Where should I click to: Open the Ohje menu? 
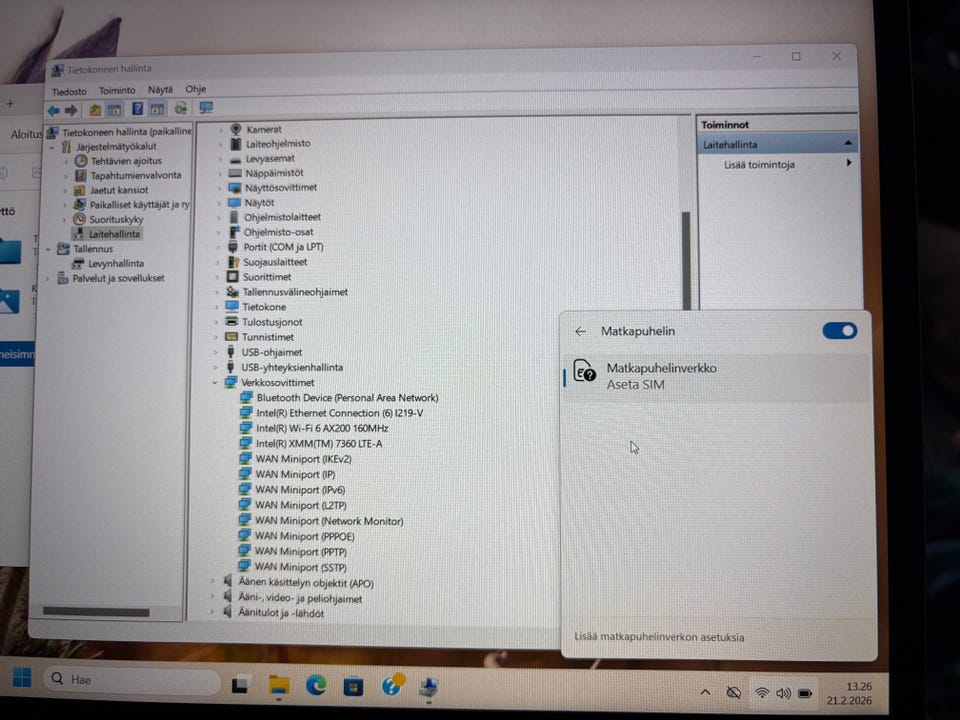(196, 89)
